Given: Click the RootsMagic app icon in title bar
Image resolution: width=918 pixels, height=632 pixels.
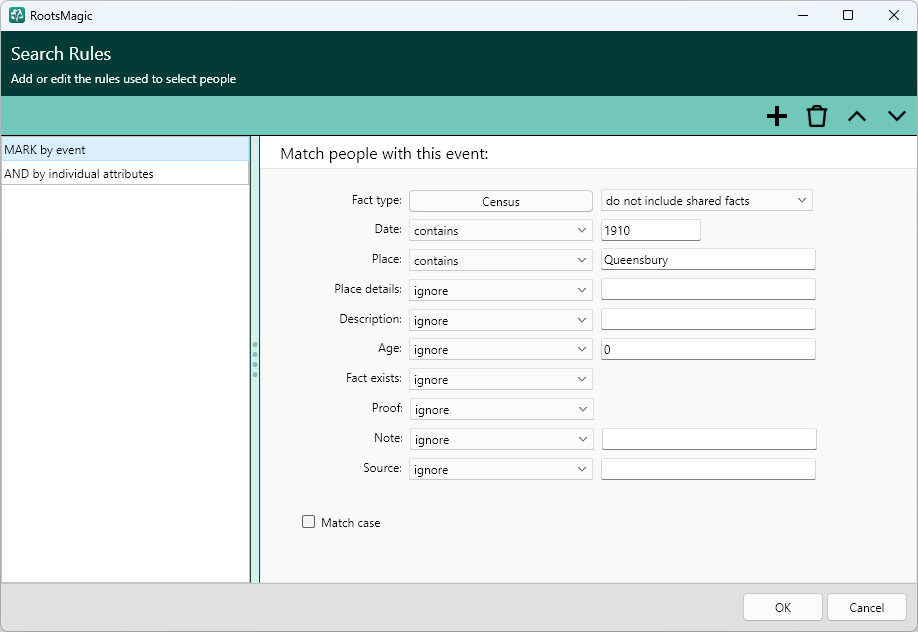Looking at the screenshot, I should point(17,15).
